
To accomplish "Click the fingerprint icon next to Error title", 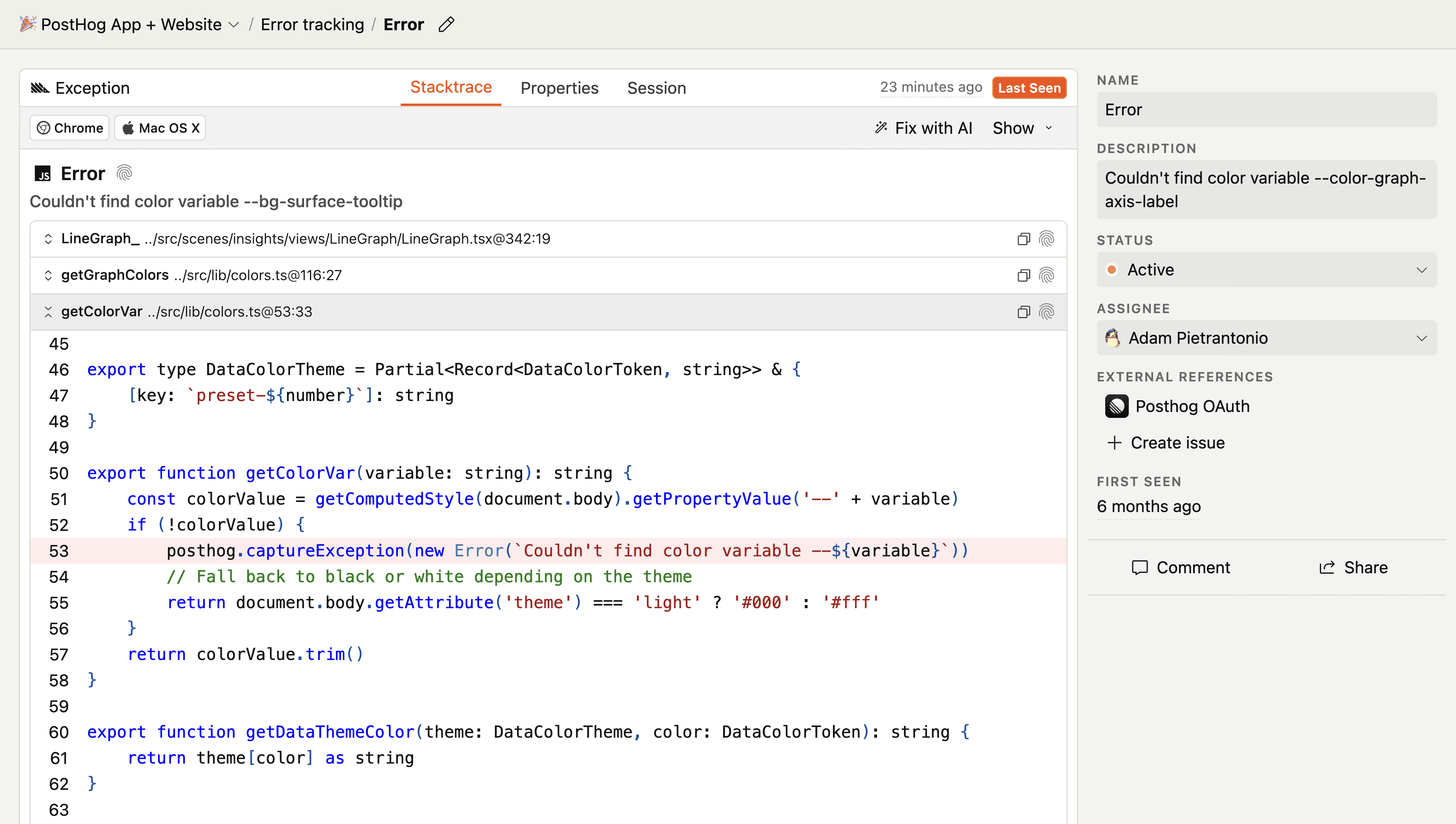I will coord(124,173).
